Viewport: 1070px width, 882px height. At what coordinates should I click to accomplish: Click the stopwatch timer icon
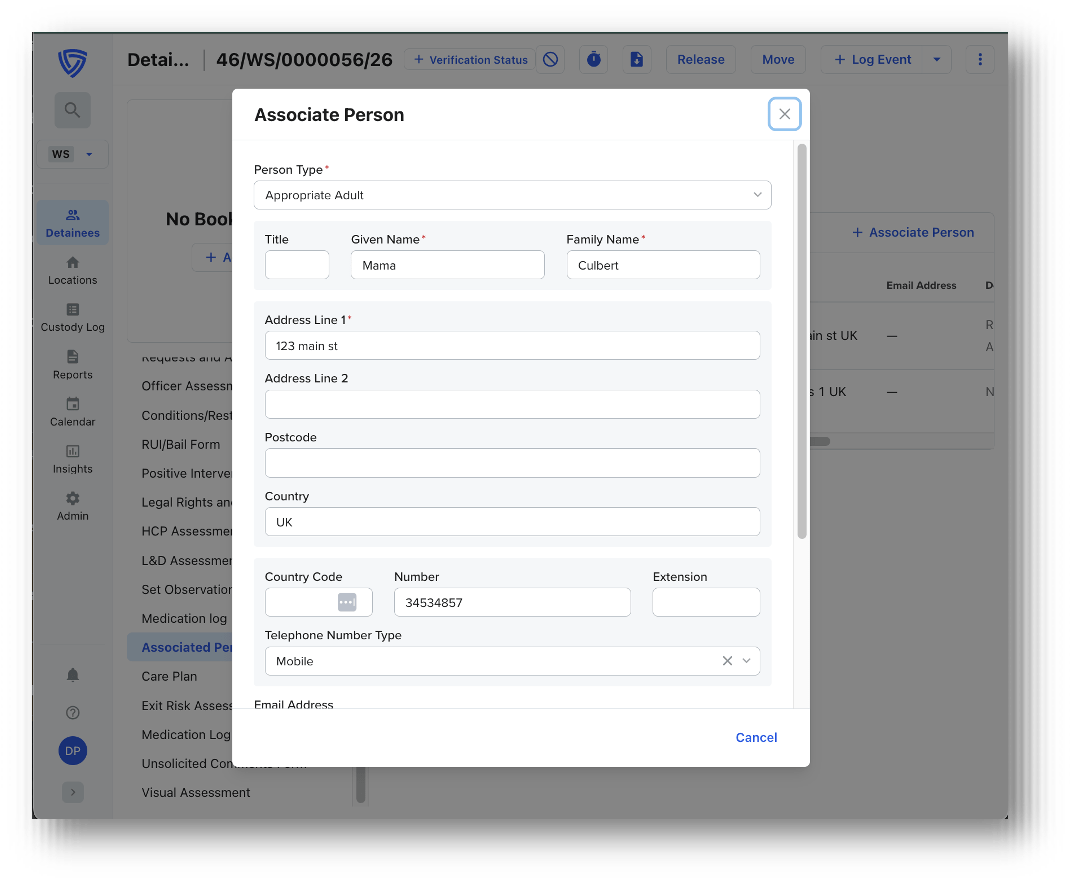pyautogui.click(x=594, y=60)
